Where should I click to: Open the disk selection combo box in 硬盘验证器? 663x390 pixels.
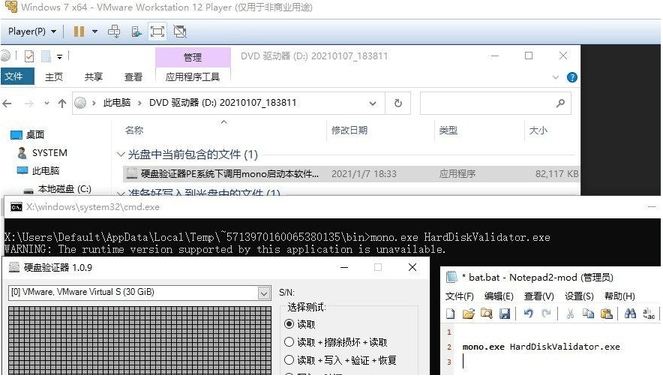coord(264,293)
